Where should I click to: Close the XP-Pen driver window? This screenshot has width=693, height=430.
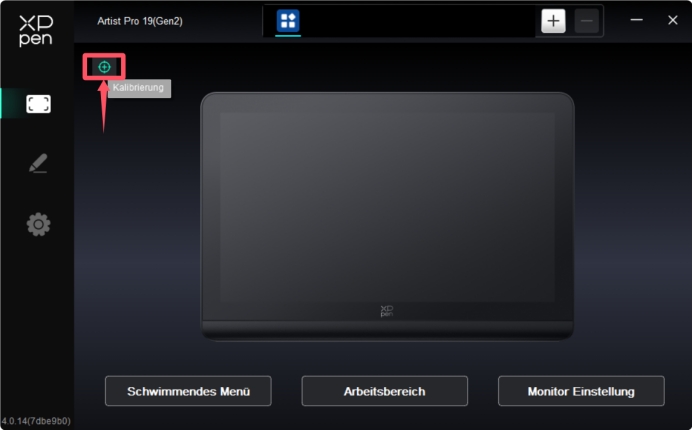(672, 20)
